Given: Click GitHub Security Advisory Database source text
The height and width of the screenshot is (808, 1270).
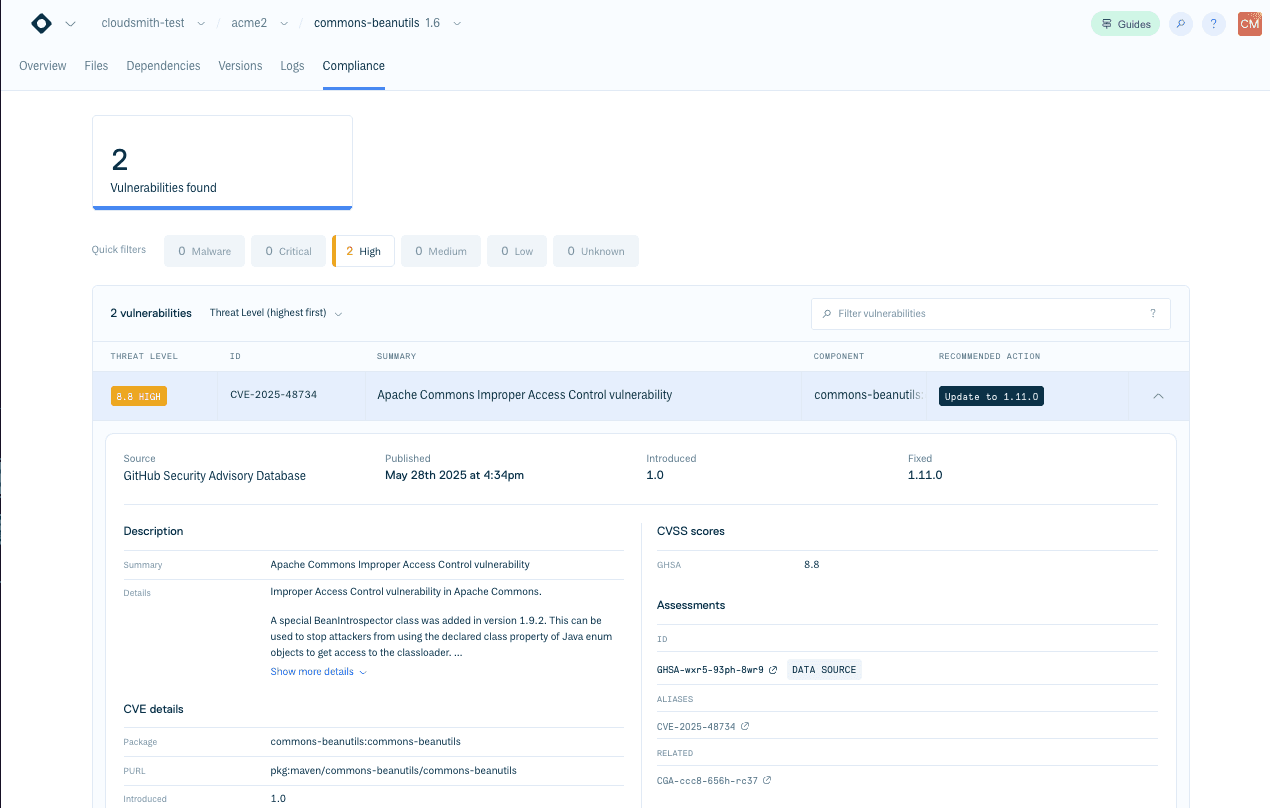Looking at the screenshot, I should 215,476.
